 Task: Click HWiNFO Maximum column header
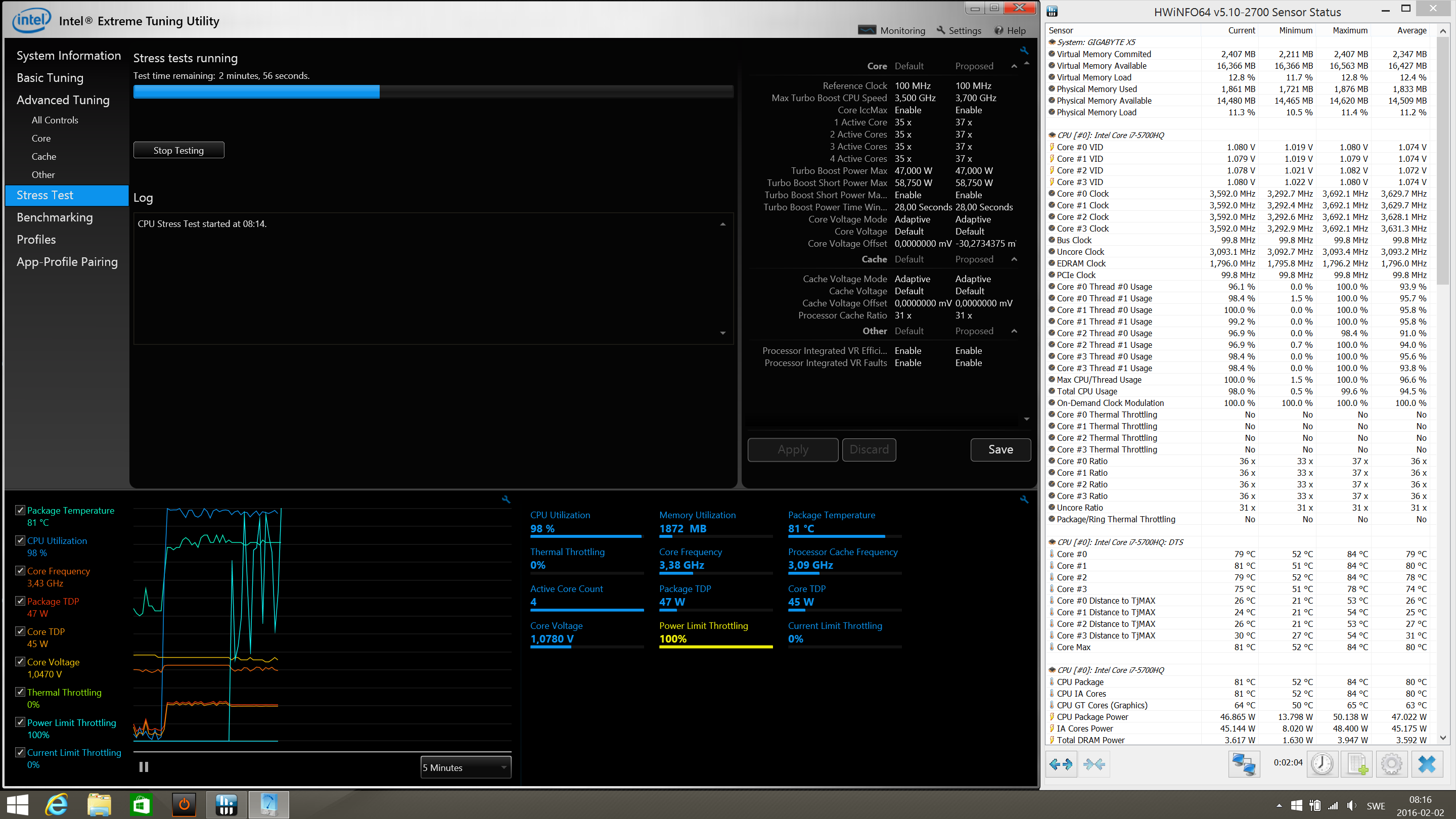pyautogui.click(x=1350, y=30)
